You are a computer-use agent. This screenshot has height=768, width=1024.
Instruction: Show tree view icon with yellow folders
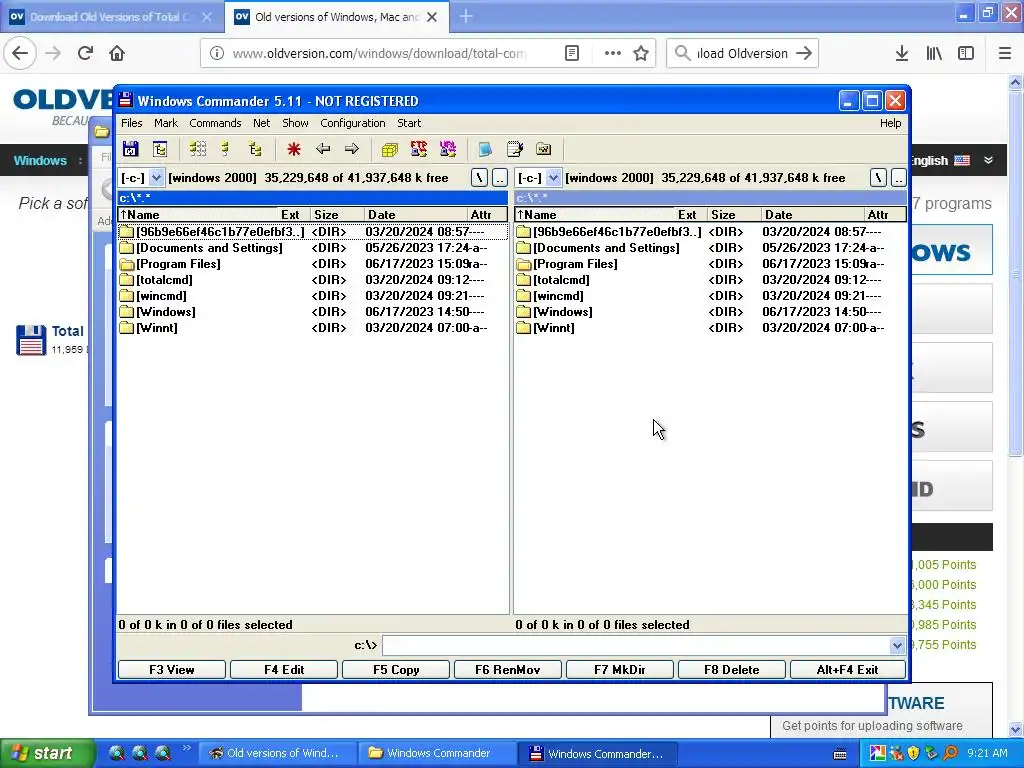pyautogui.click(x=255, y=149)
